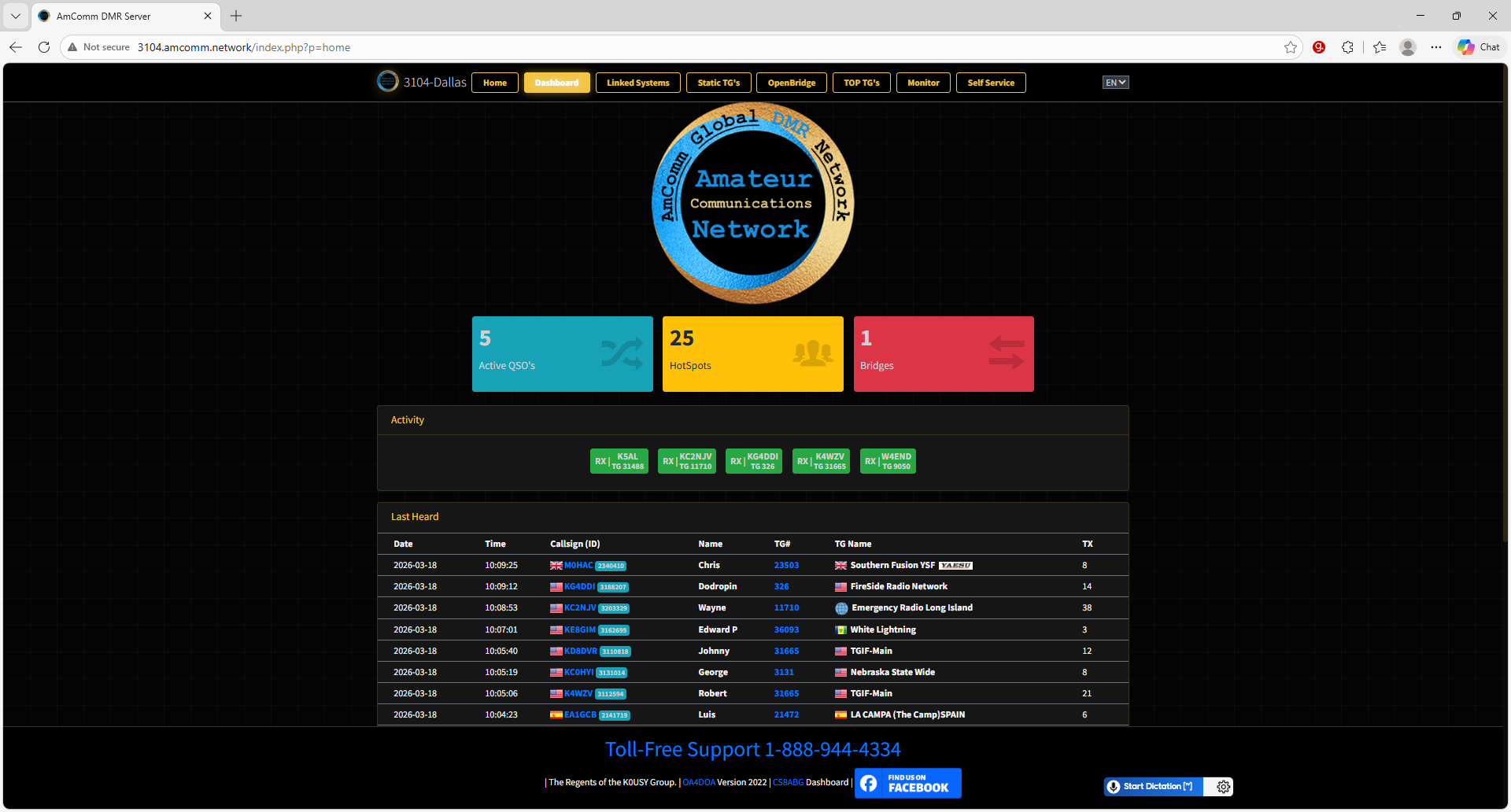Click the browser address bar URL

pyautogui.click(x=244, y=47)
